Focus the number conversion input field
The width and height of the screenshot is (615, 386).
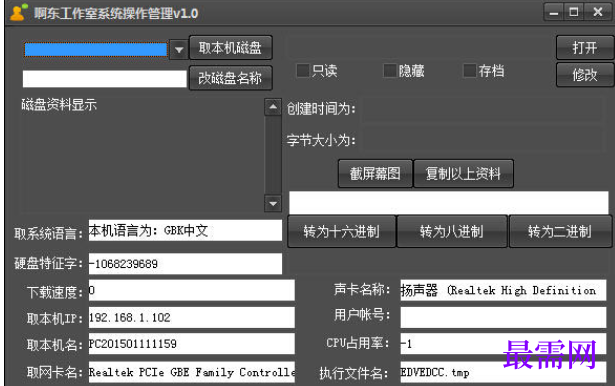pyautogui.click(x=449, y=202)
